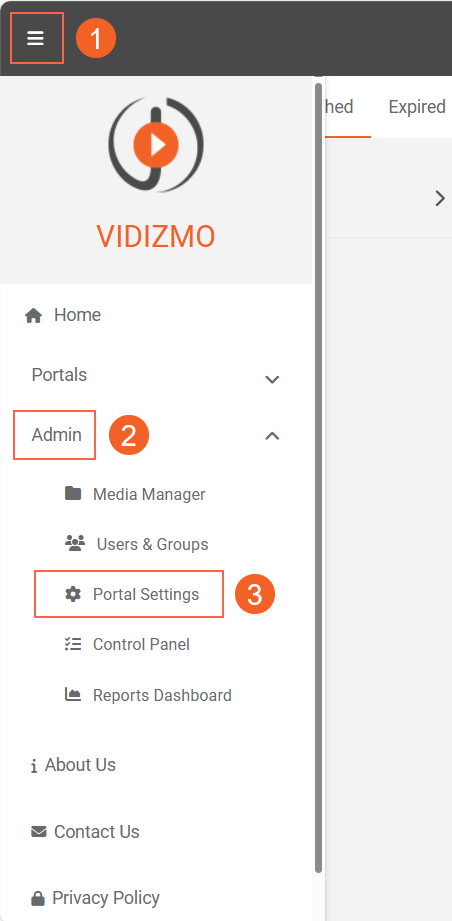
Task: Click the Home house icon
Action: (33, 316)
